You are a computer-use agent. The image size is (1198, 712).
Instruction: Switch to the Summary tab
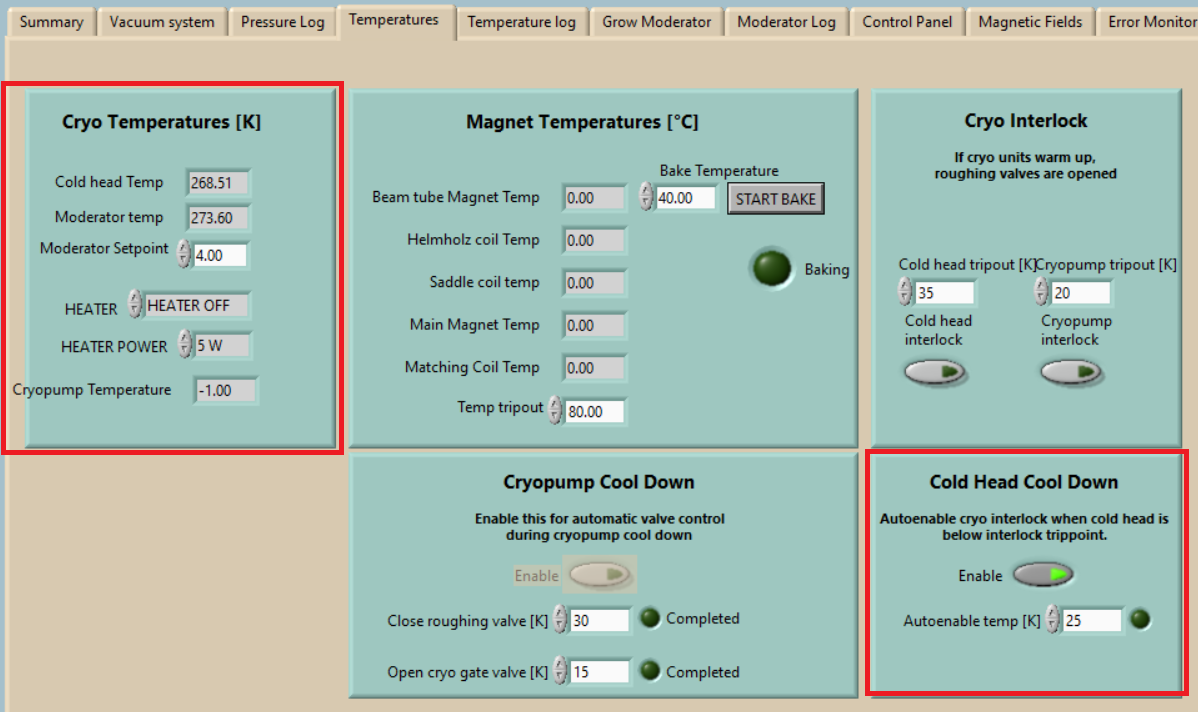pos(51,22)
